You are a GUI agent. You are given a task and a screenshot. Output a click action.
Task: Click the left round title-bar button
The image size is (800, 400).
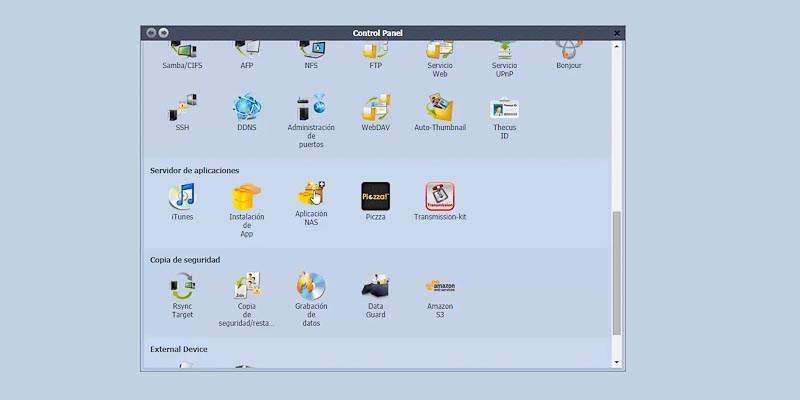point(151,33)
